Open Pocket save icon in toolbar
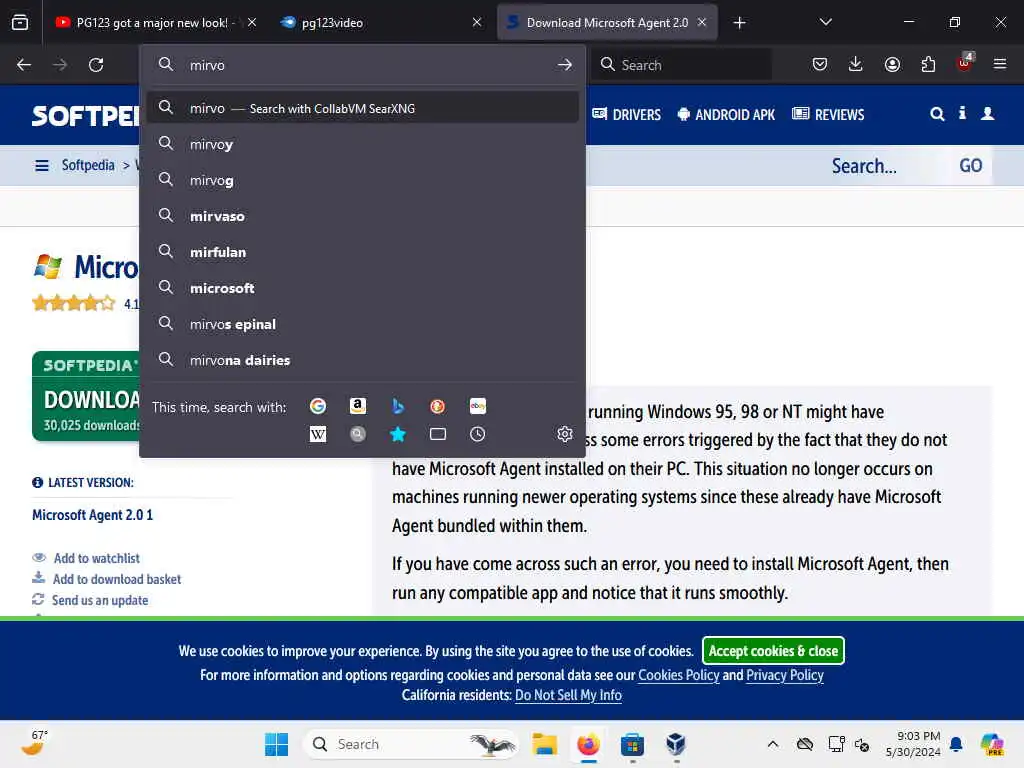This screenshot has width=1024, height=768. click(820, 64)
